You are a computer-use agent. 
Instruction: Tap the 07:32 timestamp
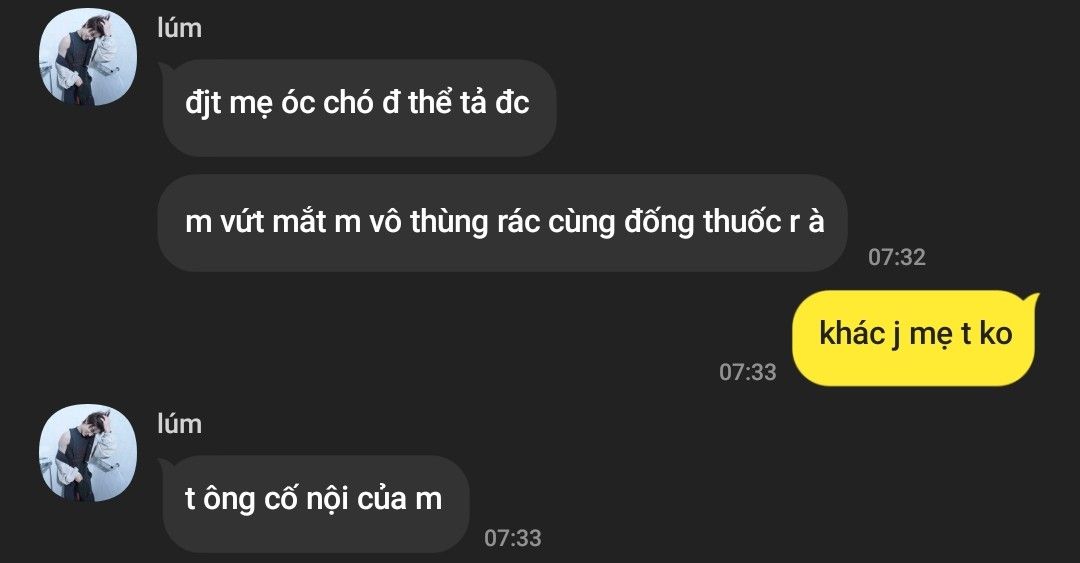click(x=897, y=257)
